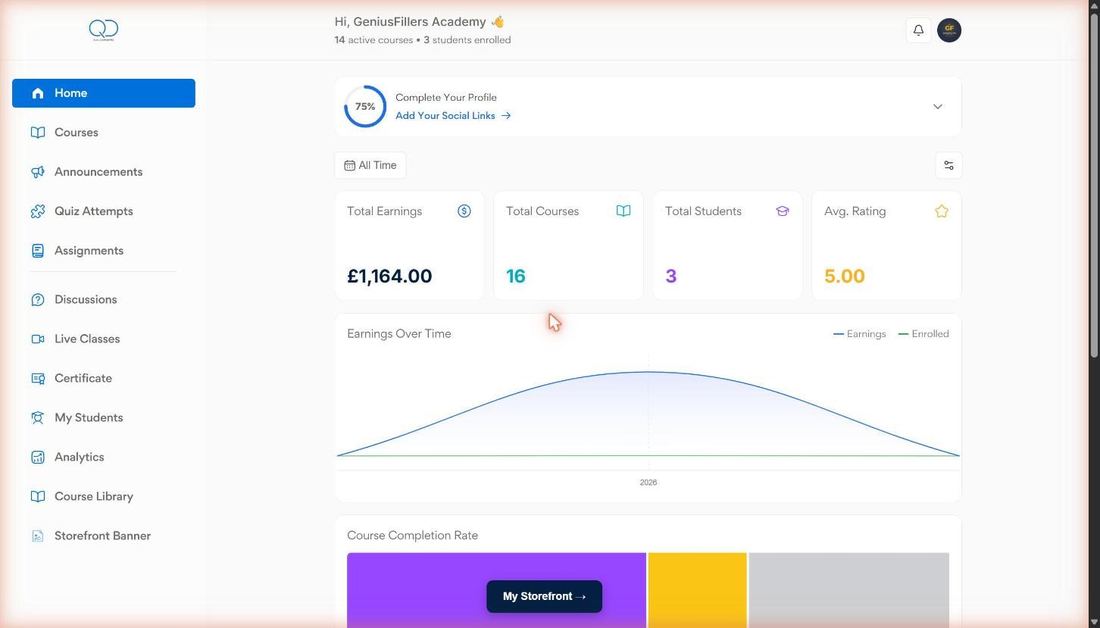Screen dimensions: 1100x628
Task: Open Quiz Attempts in sidebar
Action: point(104,211)
